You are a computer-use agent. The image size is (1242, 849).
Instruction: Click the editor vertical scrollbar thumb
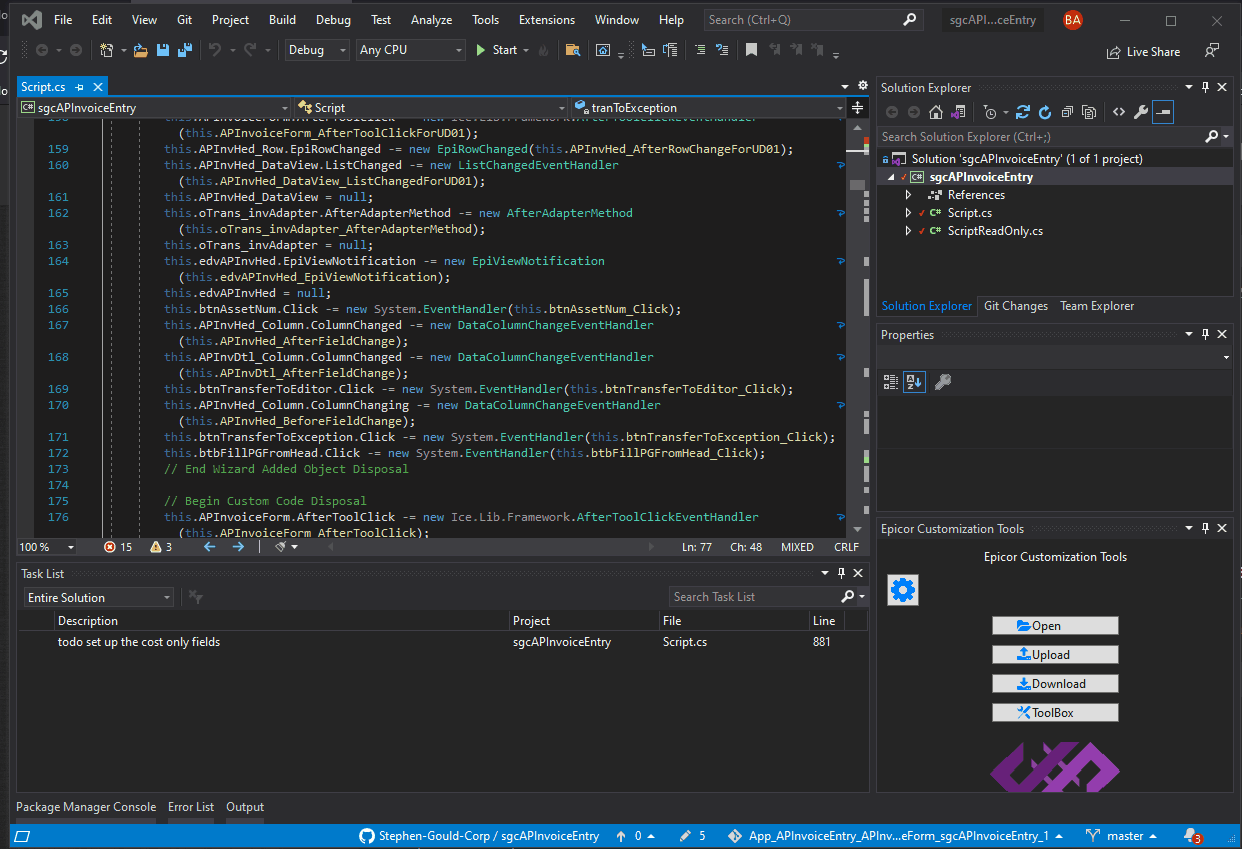(x=856, y=185)
